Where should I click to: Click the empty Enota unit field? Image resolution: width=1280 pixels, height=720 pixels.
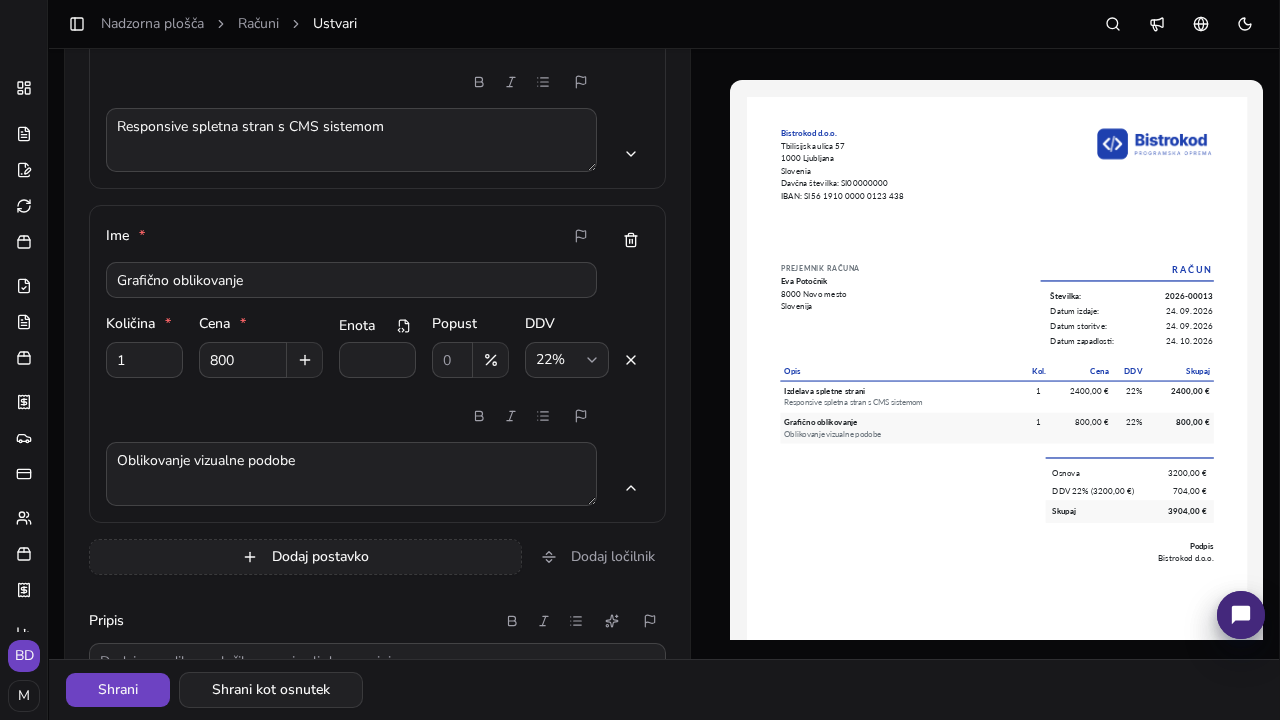377,360
